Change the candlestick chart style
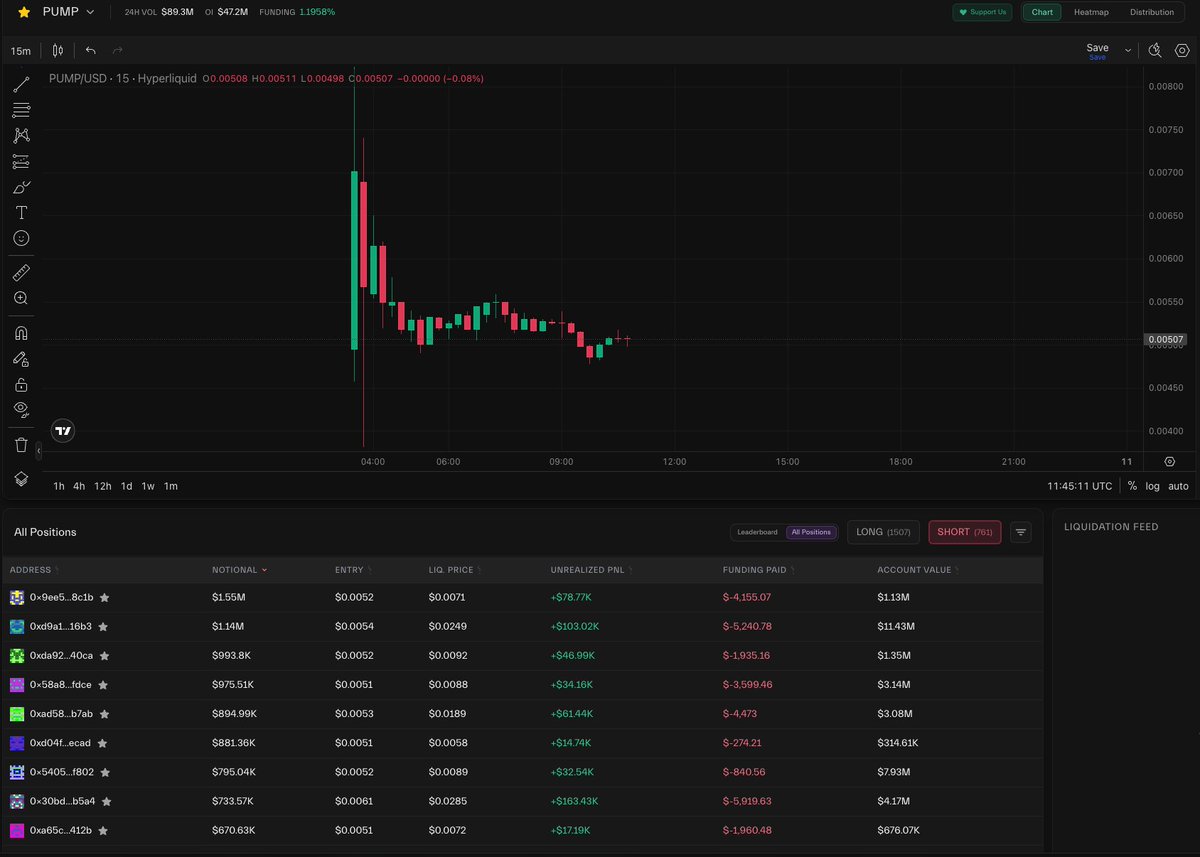The image size is (1200, 857). 58,50
